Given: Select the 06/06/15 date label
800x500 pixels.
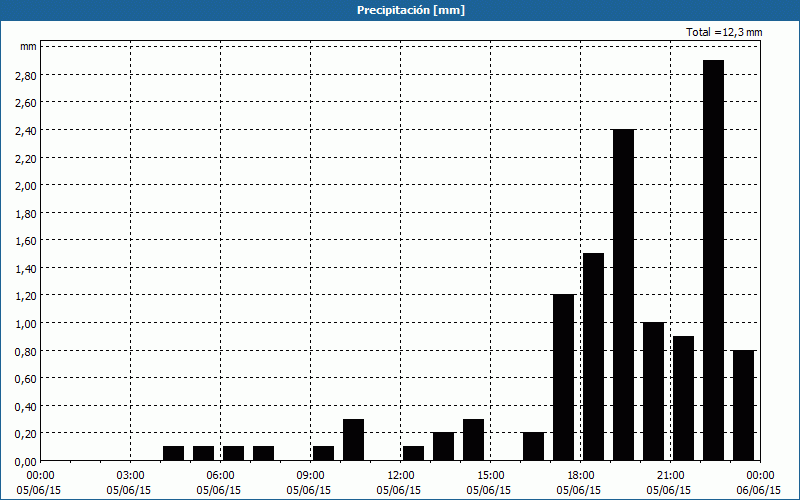Looking at the screenshot, I should click(759, 490).
